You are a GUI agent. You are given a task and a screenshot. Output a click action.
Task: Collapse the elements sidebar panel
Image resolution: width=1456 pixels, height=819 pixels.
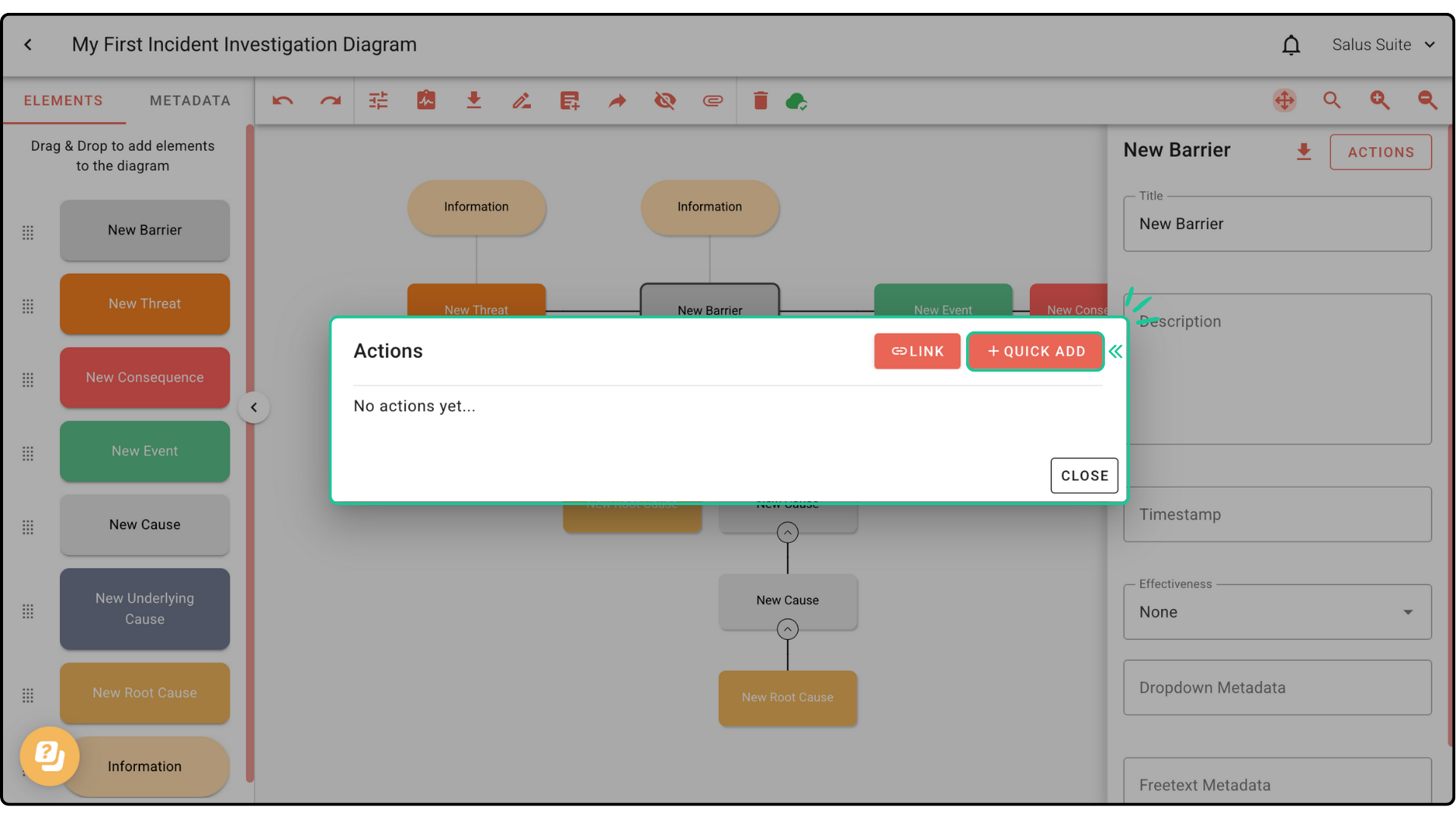[x=254, y=408]
